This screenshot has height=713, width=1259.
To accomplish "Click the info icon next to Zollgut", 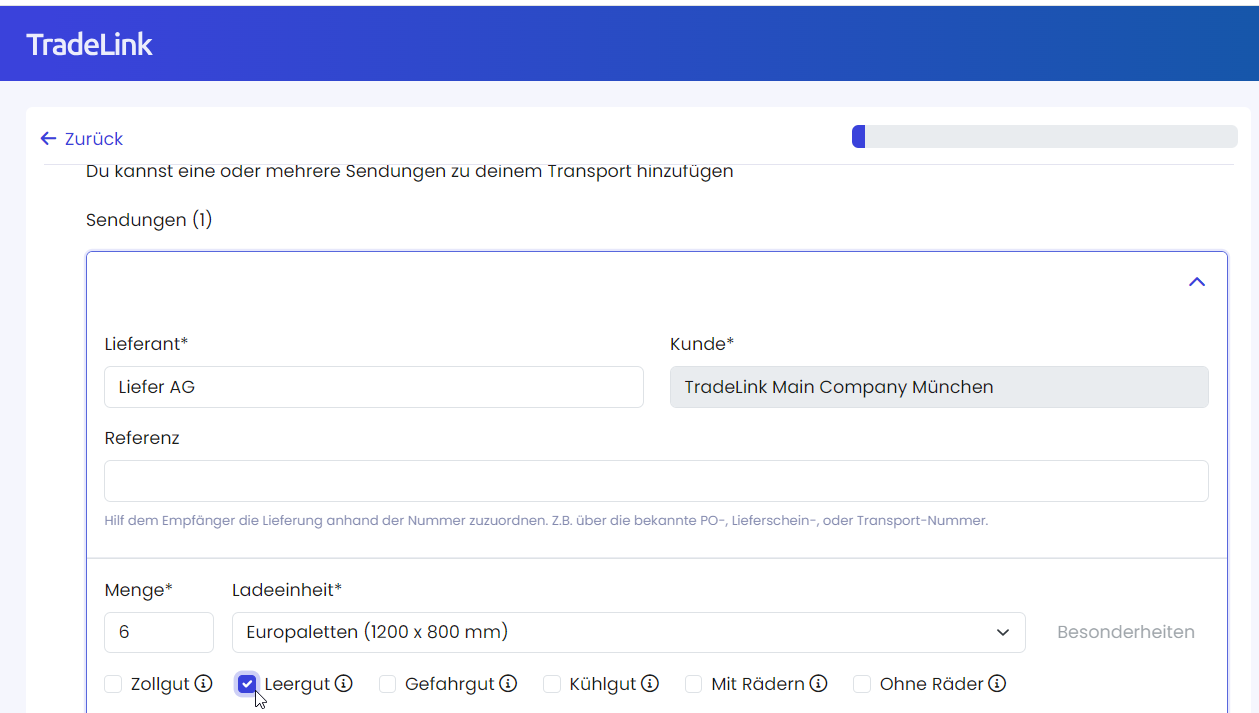I will [203, 684].
